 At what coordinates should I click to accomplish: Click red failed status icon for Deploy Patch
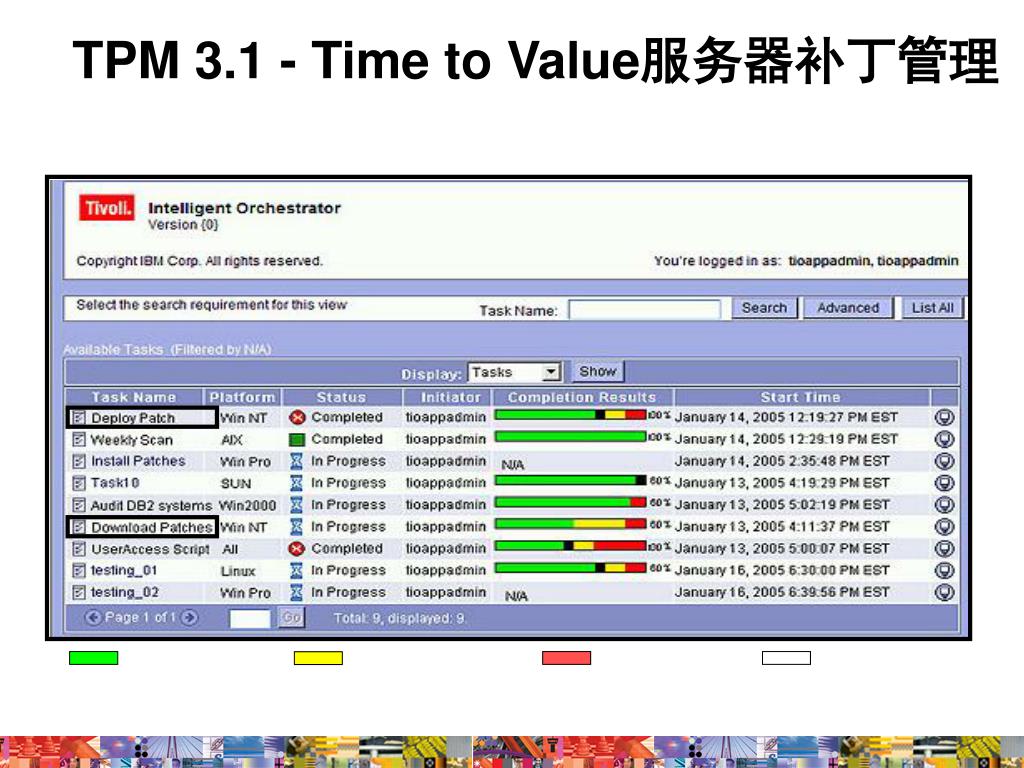(x=297, y=417)
